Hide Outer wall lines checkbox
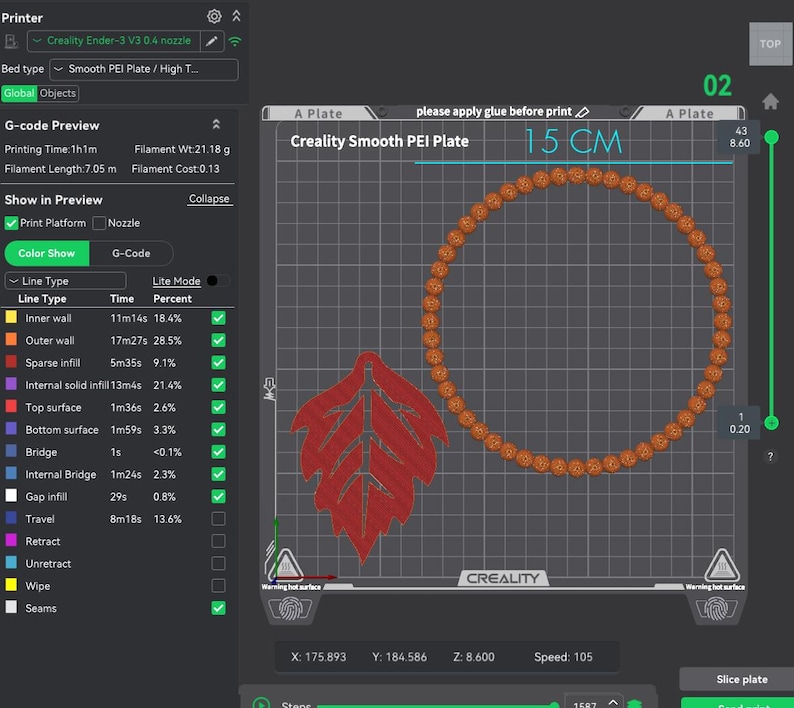This screenshot has height=708, width=794. coord(218,340)
